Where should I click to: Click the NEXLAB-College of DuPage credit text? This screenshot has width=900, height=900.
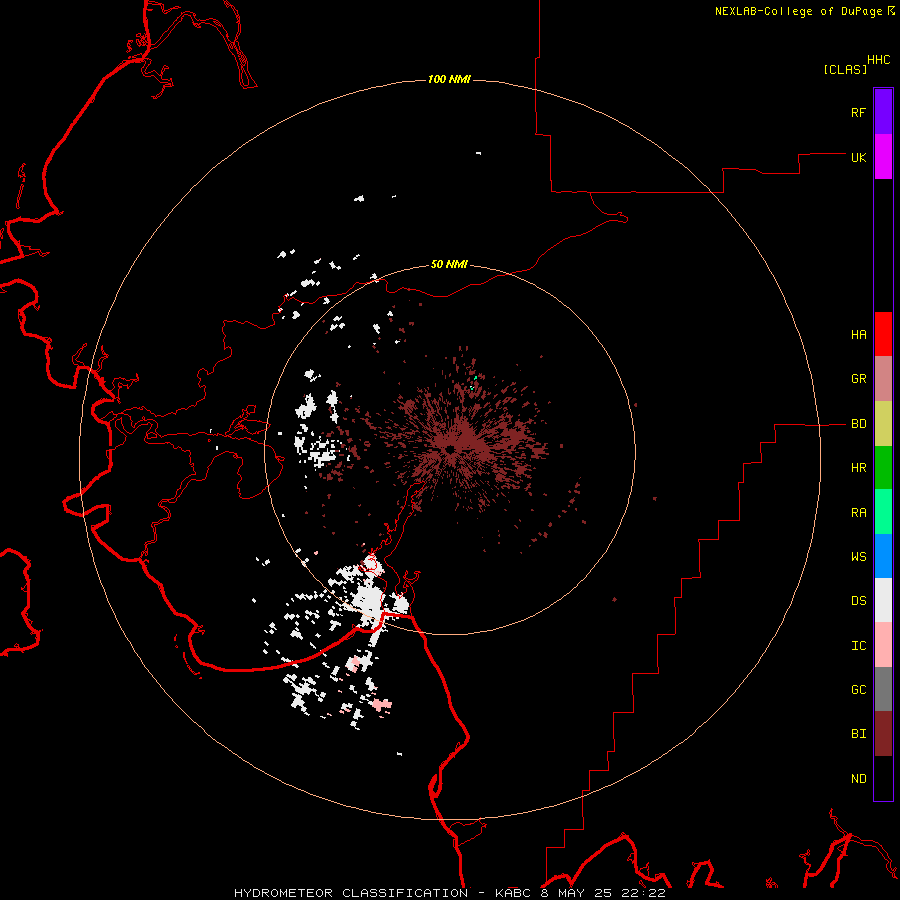pos(798,11)
